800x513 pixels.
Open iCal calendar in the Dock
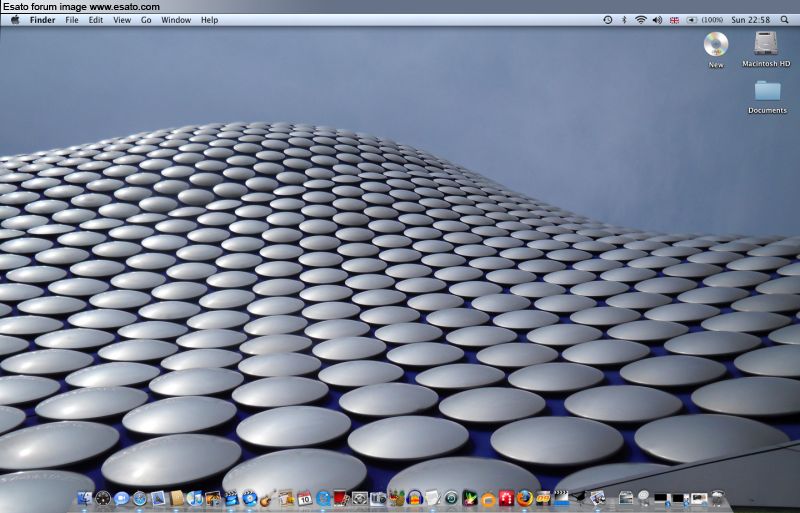tap(304, 497)
